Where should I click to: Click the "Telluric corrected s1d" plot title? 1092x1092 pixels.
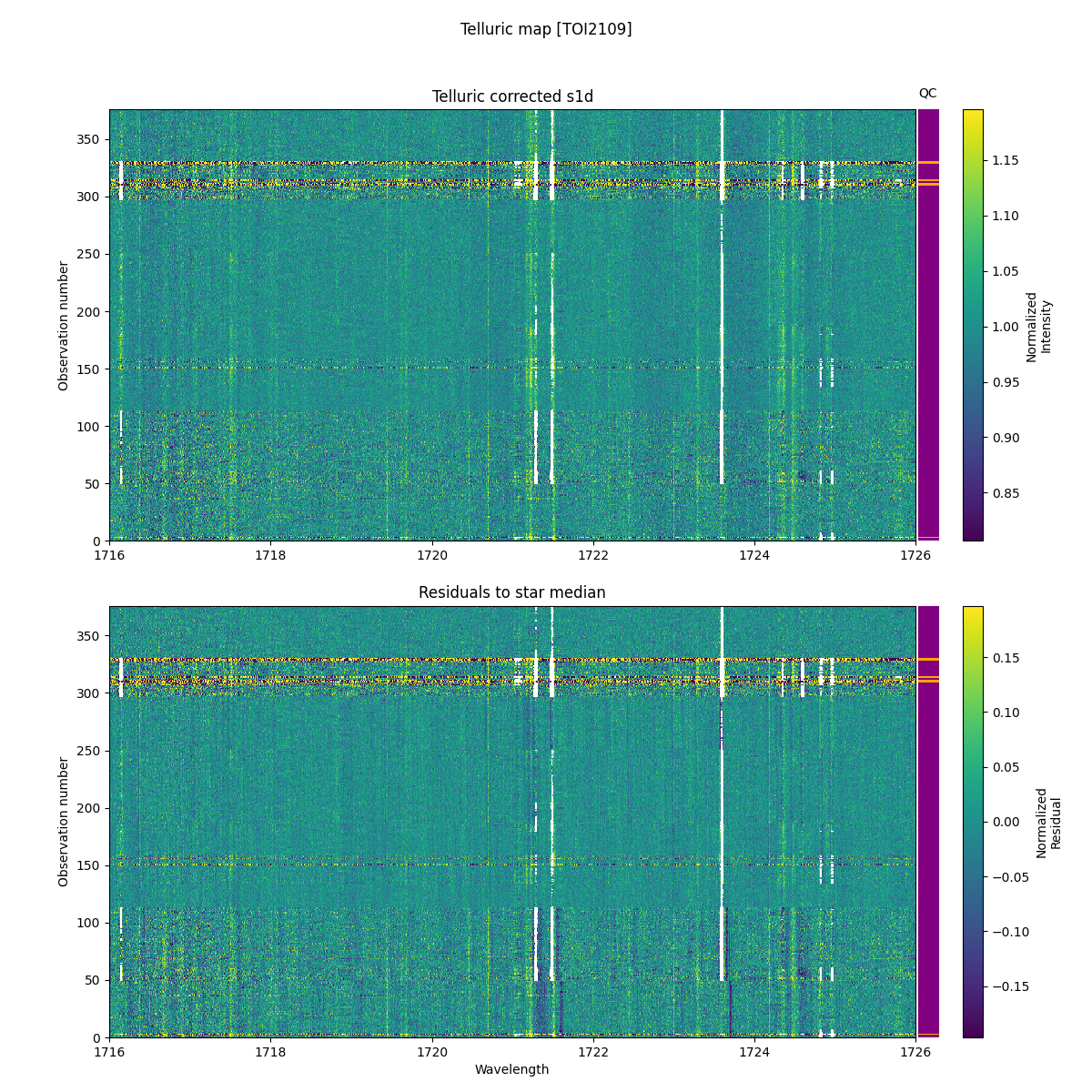tap(512, 96)
